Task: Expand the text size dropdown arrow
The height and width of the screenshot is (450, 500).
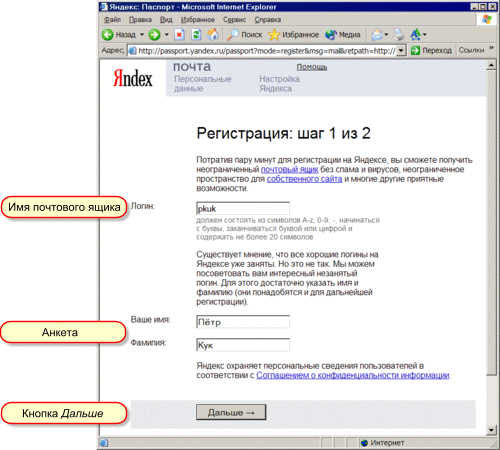Action: pyautogui.click(x=424, y=34)
